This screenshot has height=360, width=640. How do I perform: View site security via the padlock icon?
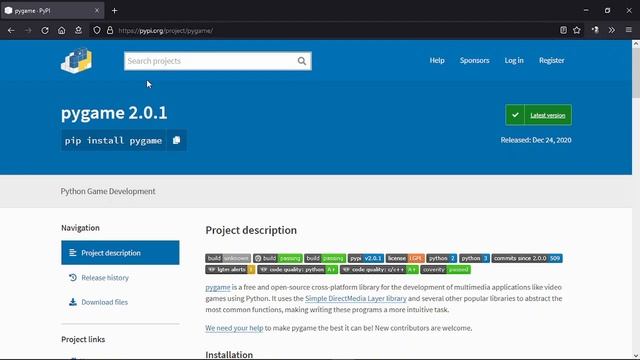click(110, 31)
